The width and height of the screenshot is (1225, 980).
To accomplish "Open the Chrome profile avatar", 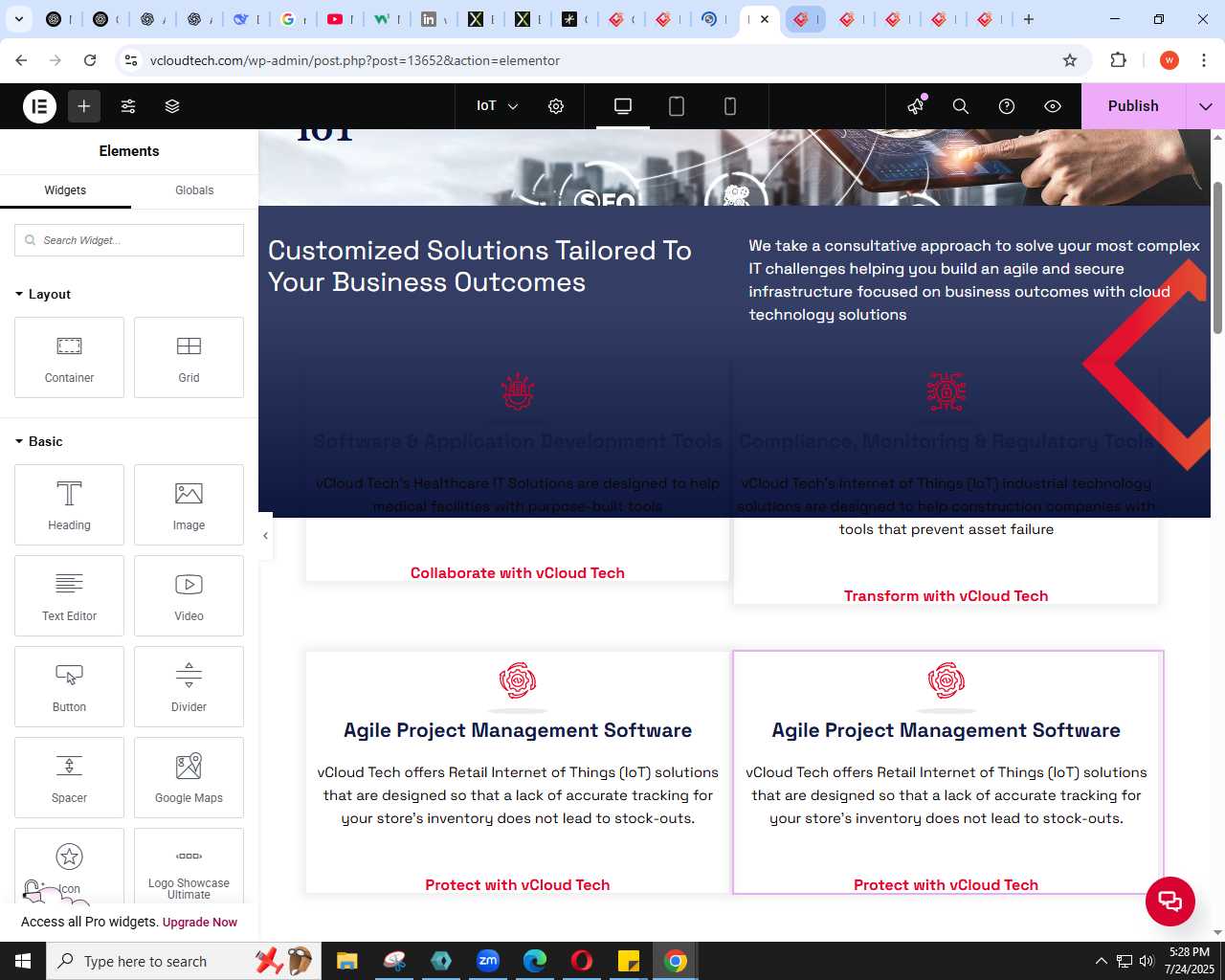I will [x=1169, y=60].
